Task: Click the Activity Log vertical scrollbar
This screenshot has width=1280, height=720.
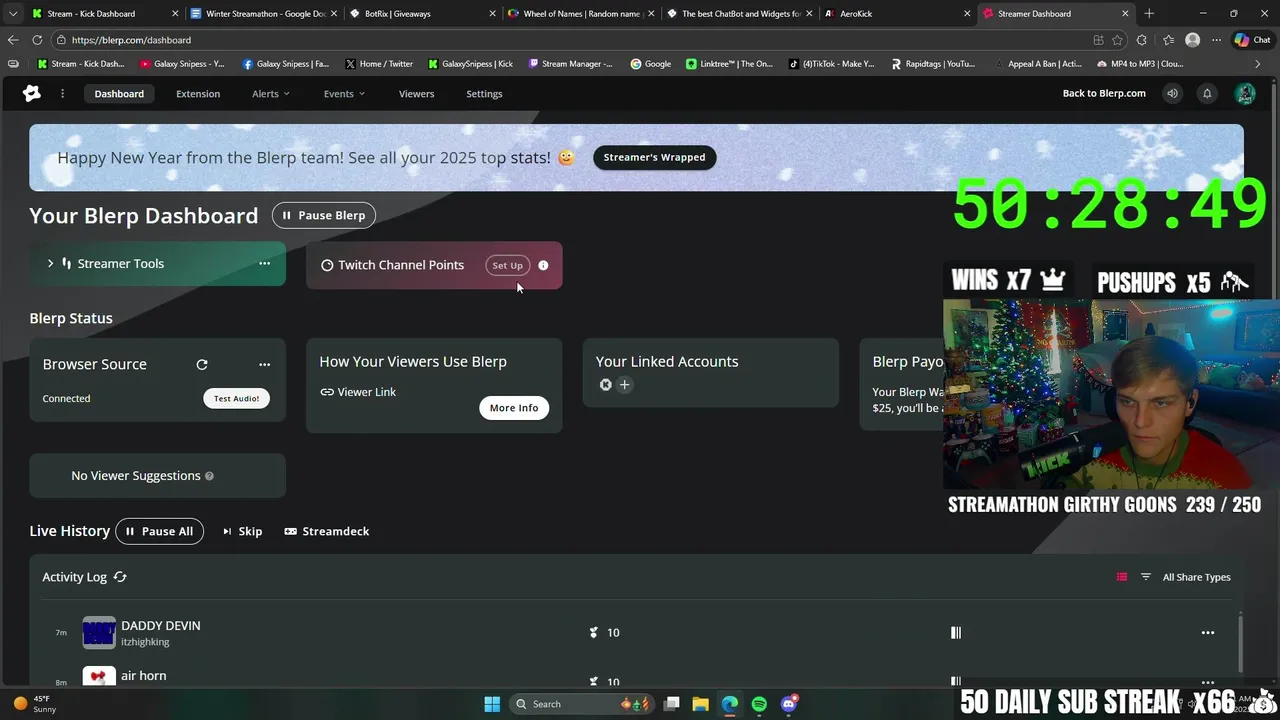Action: pyautogui.click(x=1240, y=645)
